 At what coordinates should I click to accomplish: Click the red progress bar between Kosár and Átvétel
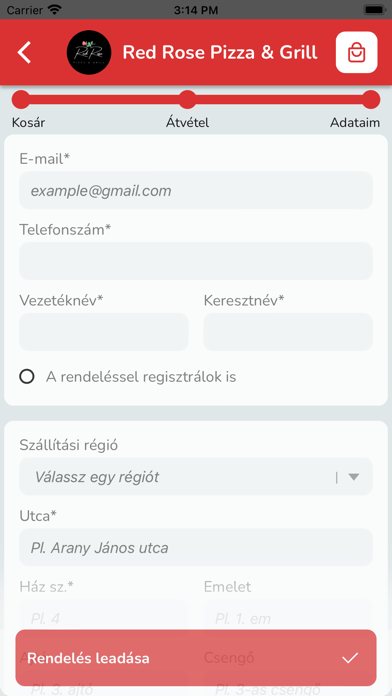point(104,100)
